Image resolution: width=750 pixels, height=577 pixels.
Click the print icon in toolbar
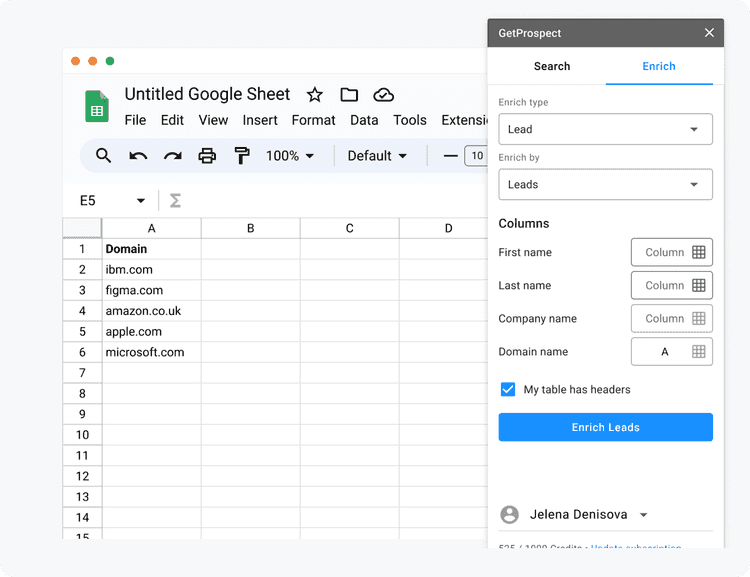click(x=207, y=156)
